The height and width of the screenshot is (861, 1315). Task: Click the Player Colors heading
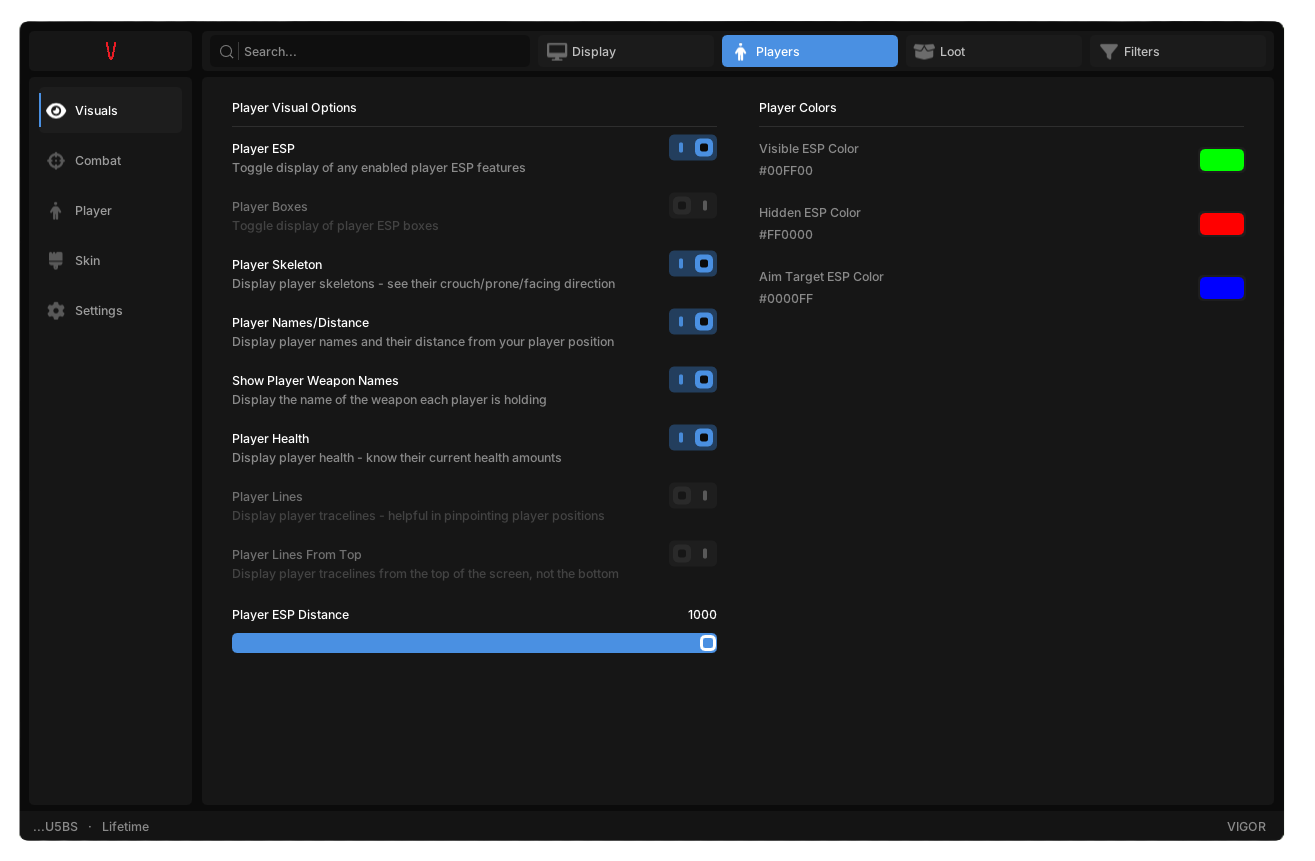tap(798, 108)
